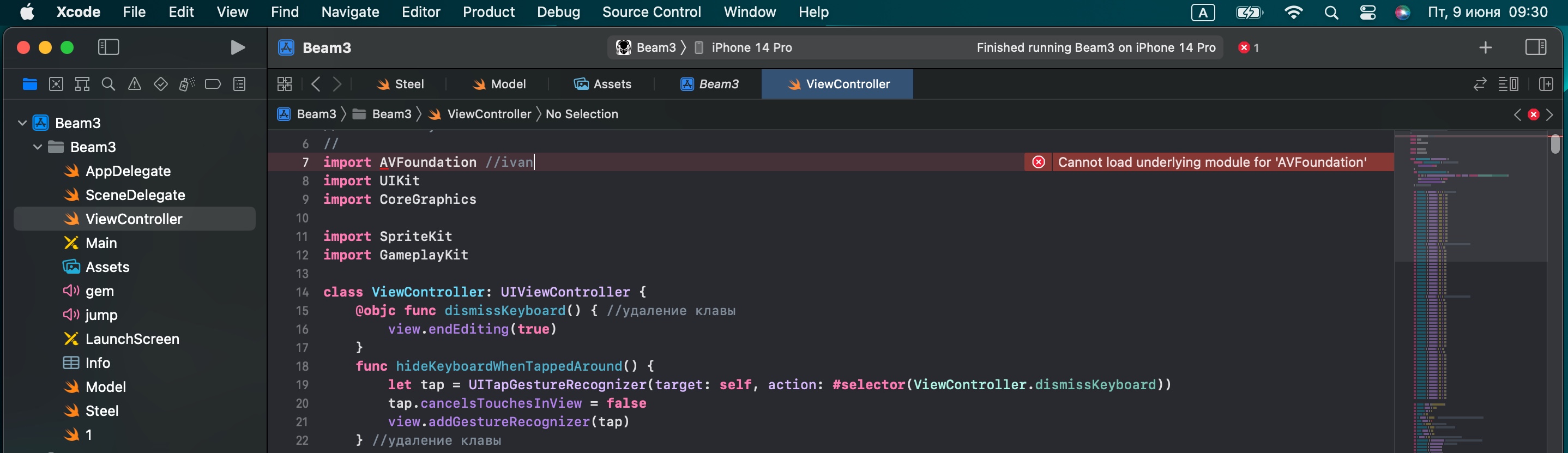
Task: Click the code review arrows icon
Action: [x=1480, y=84]
